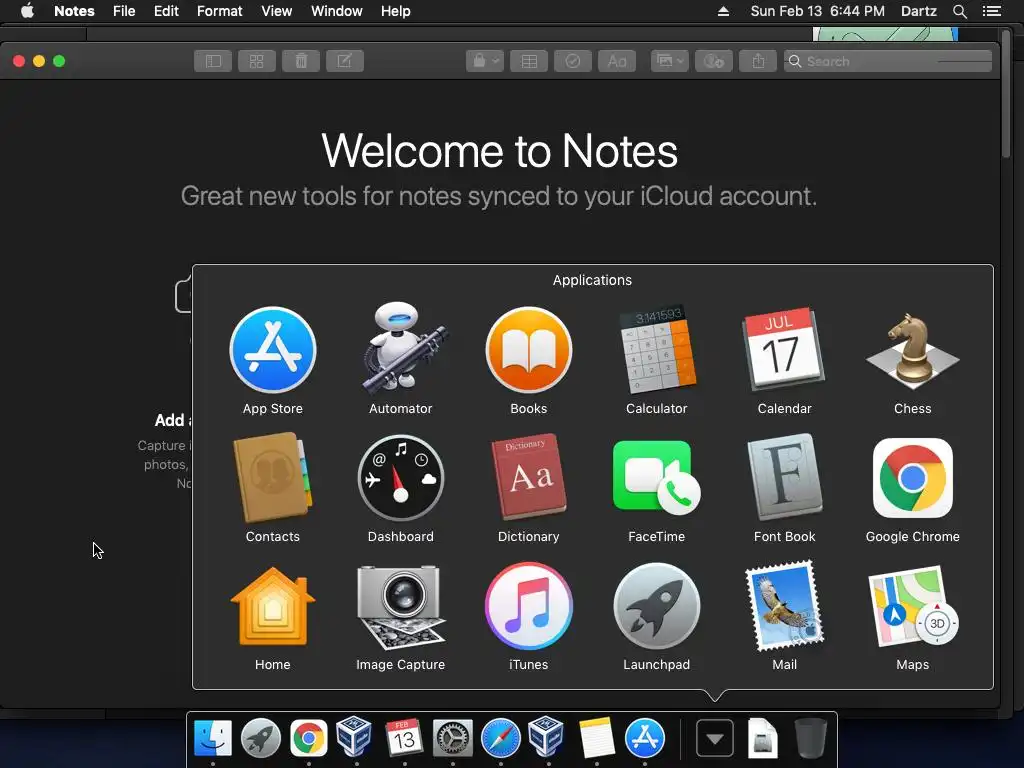Open Calendar showing 13 in the Dock
Screen dimensions: 1024x768
point(404,738)
